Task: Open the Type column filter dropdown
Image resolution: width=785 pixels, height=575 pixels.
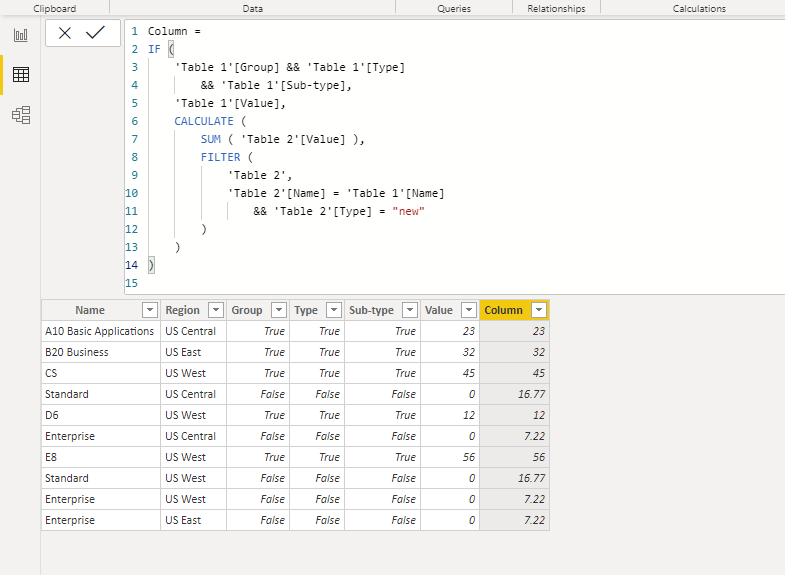Action: tap(334, 310)
